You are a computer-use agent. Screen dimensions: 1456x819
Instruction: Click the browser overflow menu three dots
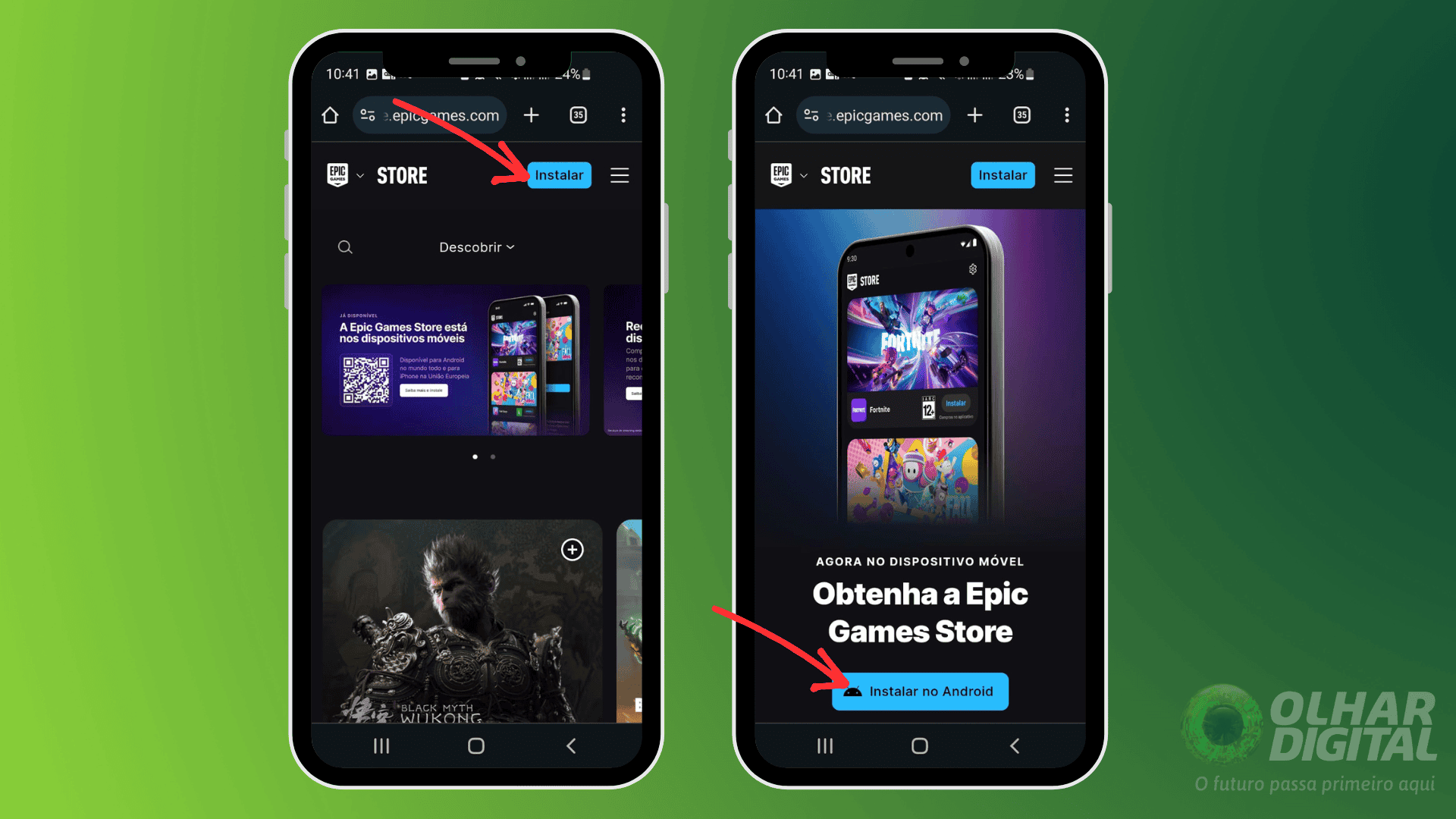(623, 113)
